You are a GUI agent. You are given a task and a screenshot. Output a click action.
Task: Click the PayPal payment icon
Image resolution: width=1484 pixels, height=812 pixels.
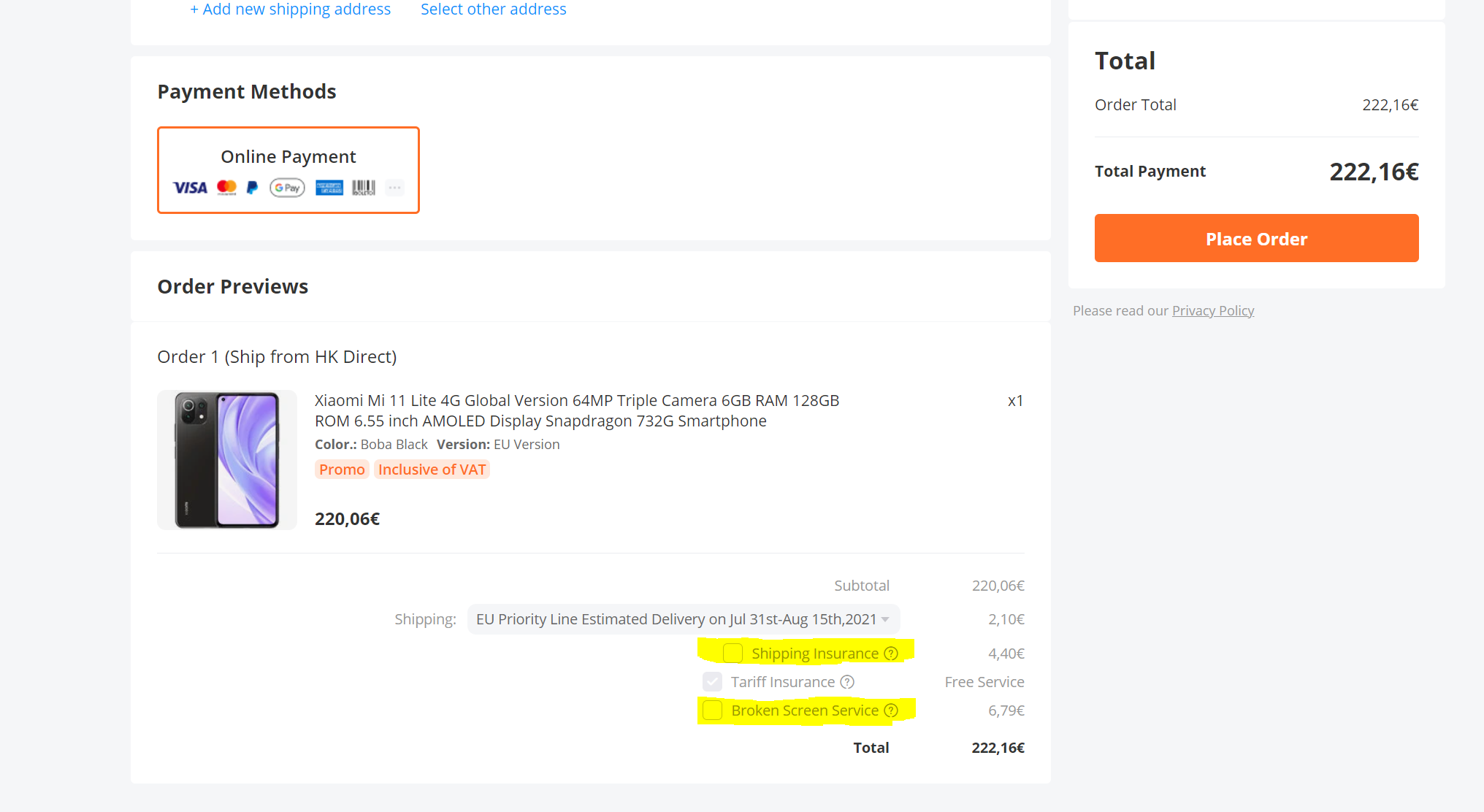253,188
